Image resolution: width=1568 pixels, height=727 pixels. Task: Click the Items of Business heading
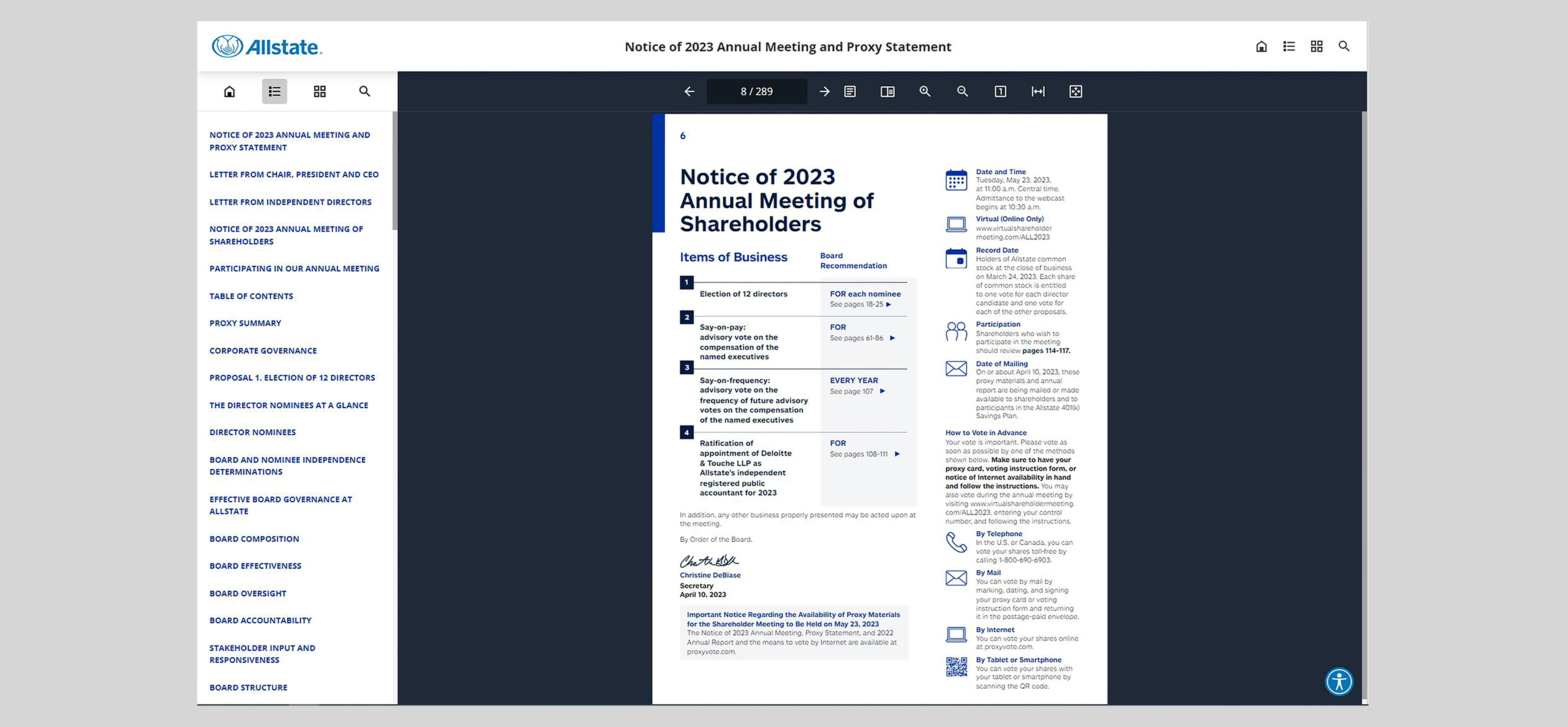733,257
